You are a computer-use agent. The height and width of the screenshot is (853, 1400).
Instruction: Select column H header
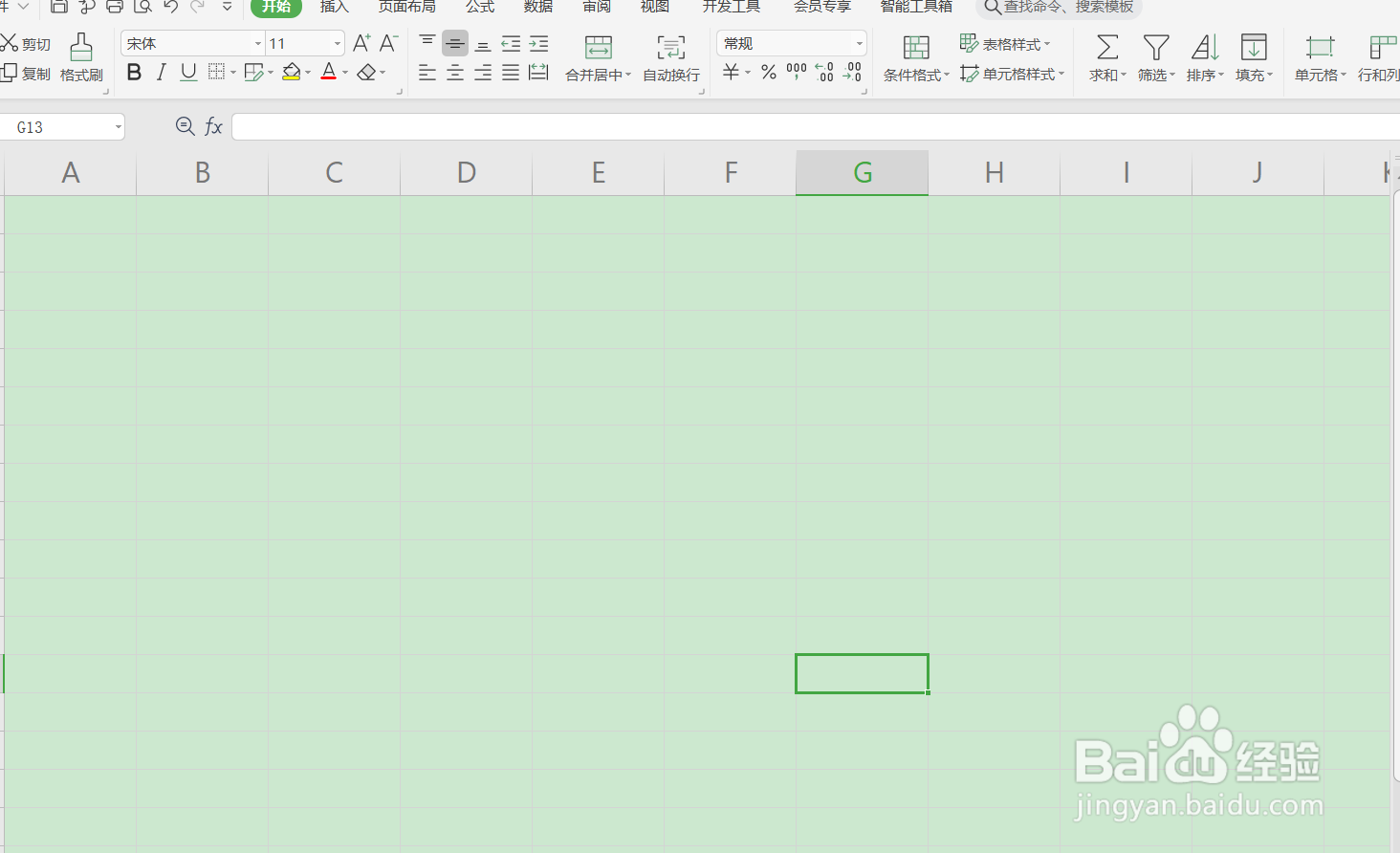[x=994, y=173]
